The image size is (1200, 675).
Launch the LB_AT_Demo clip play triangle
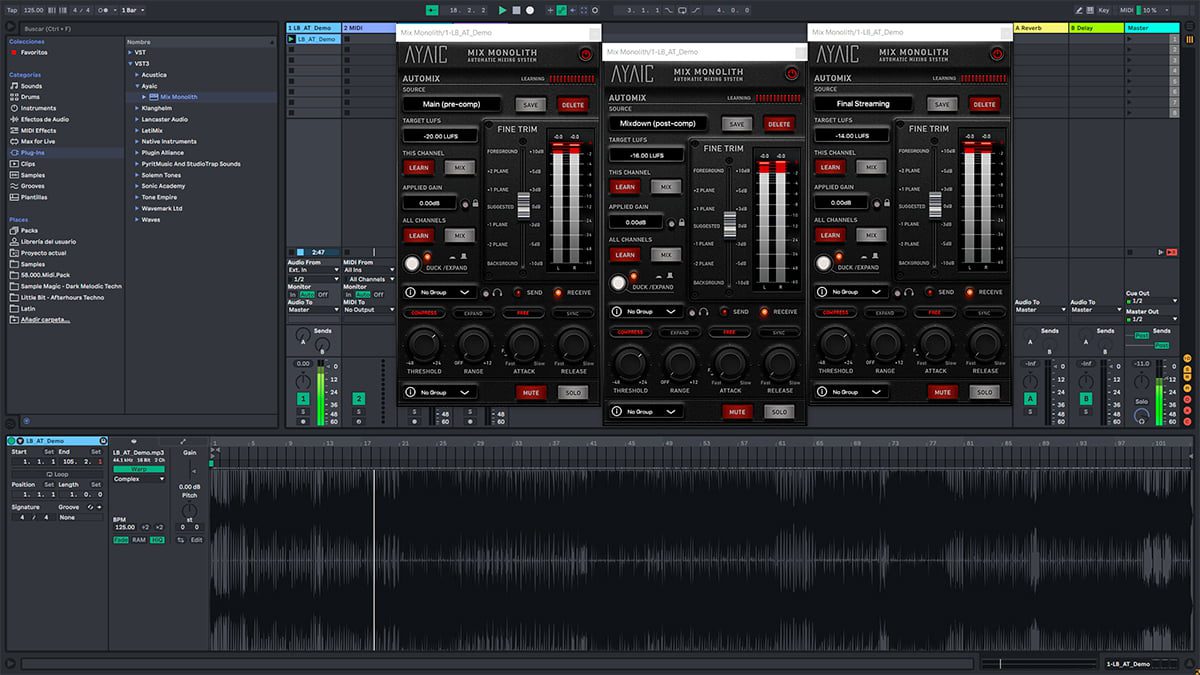tap(291, 39)
